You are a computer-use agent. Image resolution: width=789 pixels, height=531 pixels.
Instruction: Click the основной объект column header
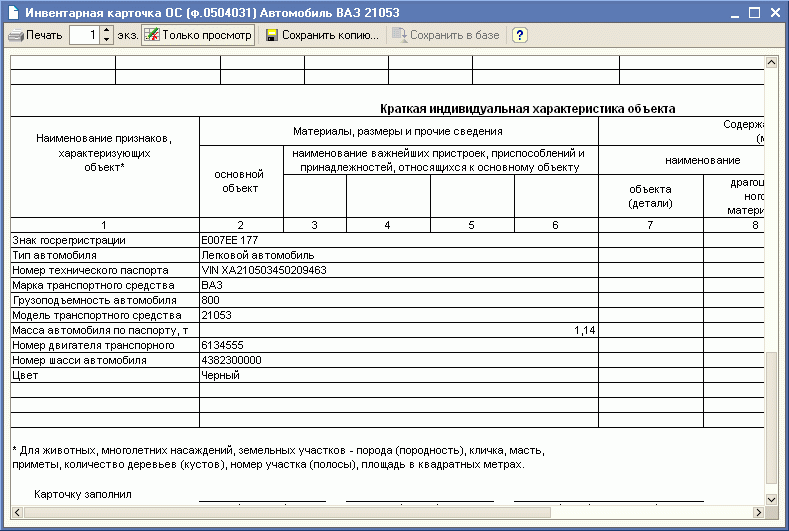coord(242,182)
